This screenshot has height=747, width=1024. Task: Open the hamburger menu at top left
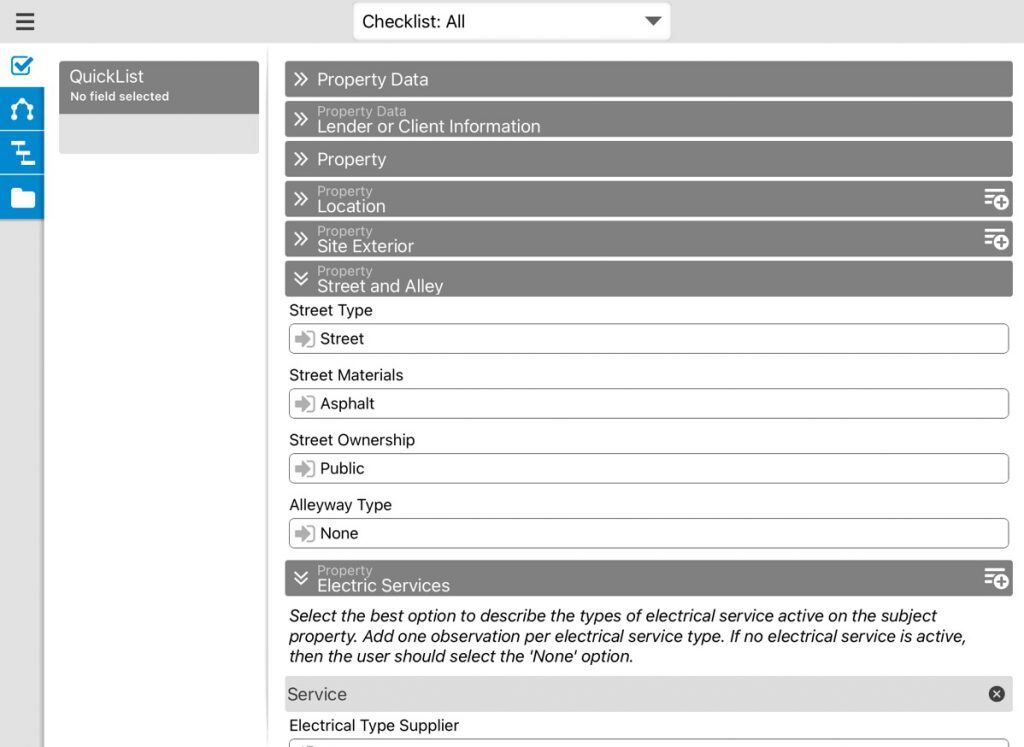[x=25, y=21]
